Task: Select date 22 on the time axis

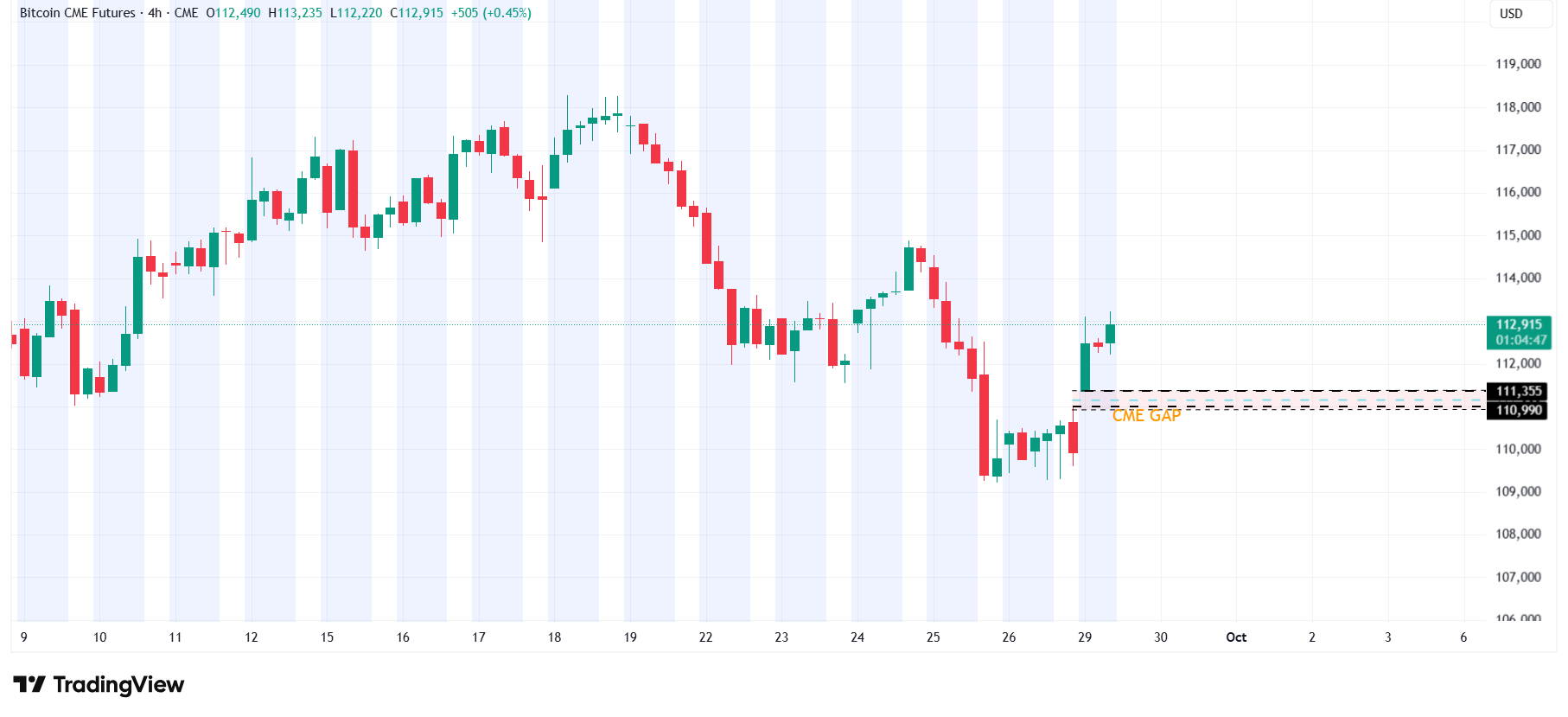Action: pyautogui.click(x=705, y=637)
